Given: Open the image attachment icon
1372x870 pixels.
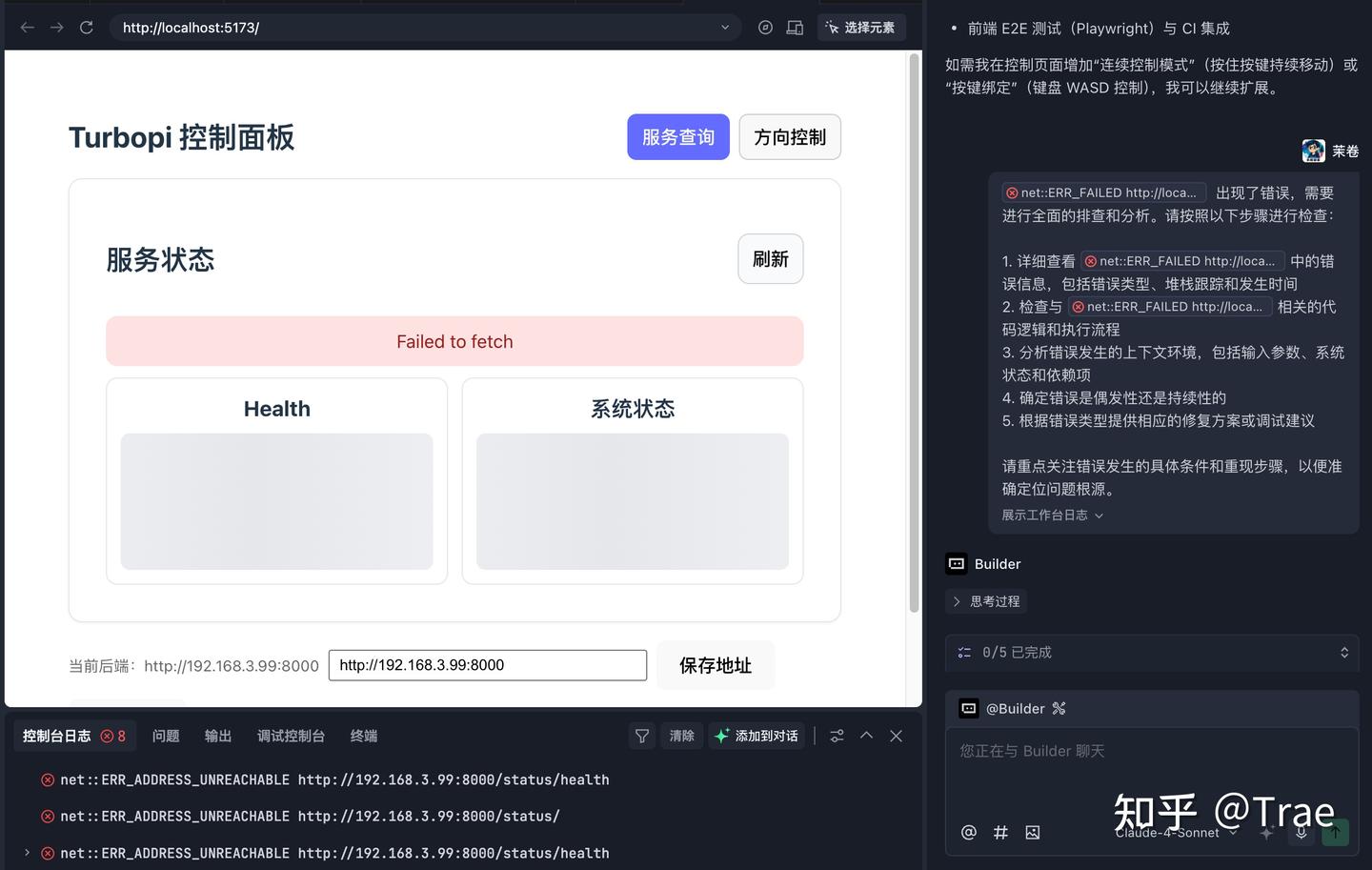Looking at the screenshot, I should pyautogui.click(x=1033, y=832).
